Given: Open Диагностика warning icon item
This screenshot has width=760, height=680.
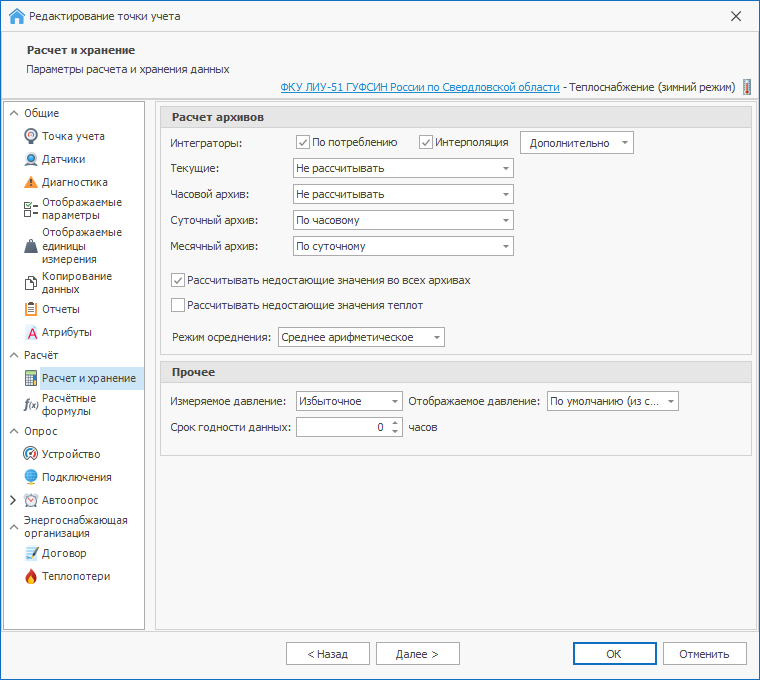Looking at the screenshot, I should (x=31, y=182).
